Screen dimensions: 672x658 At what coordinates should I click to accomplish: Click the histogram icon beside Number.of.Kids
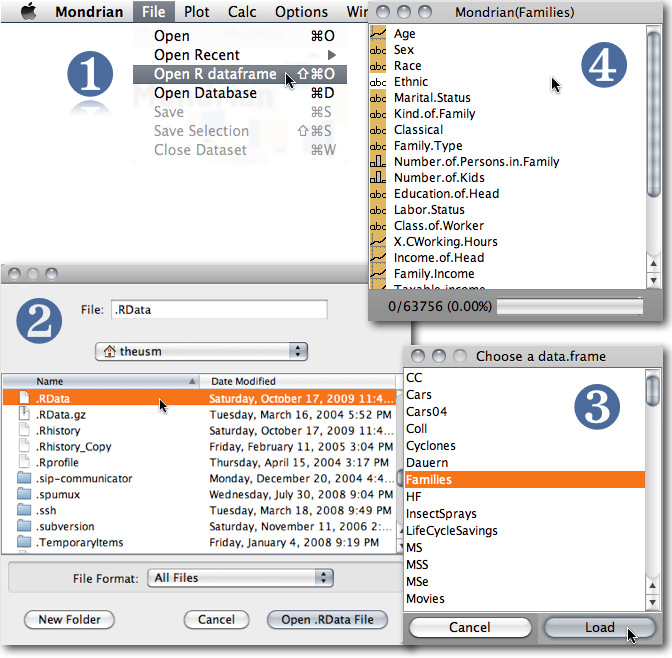[378, 177]
